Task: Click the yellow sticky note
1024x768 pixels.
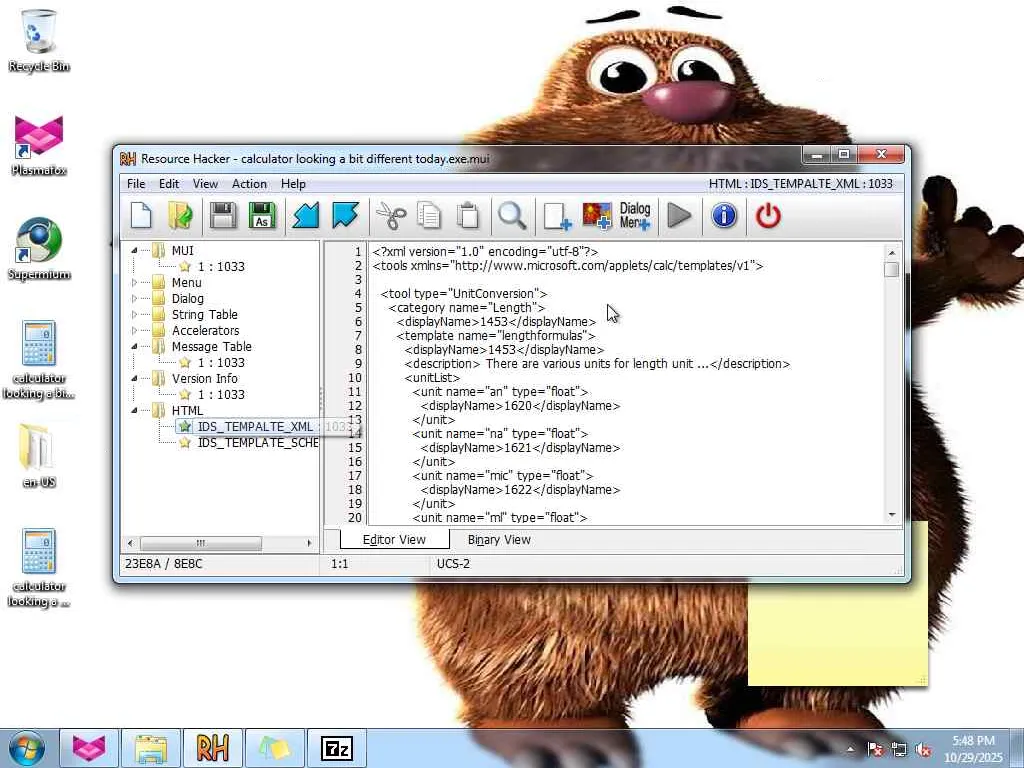Action: click(838, 633)
